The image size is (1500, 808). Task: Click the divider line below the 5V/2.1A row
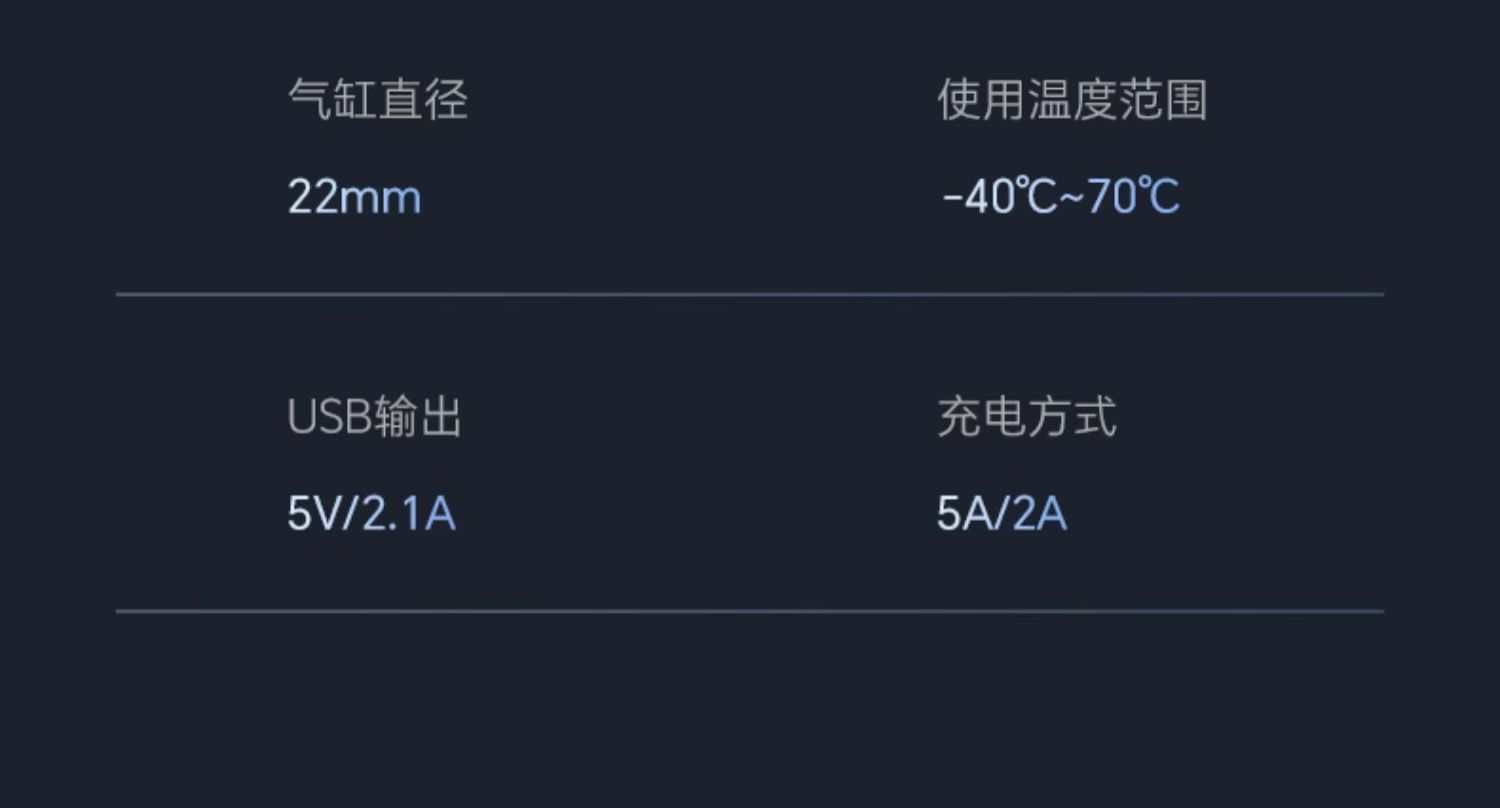[750, 611]
